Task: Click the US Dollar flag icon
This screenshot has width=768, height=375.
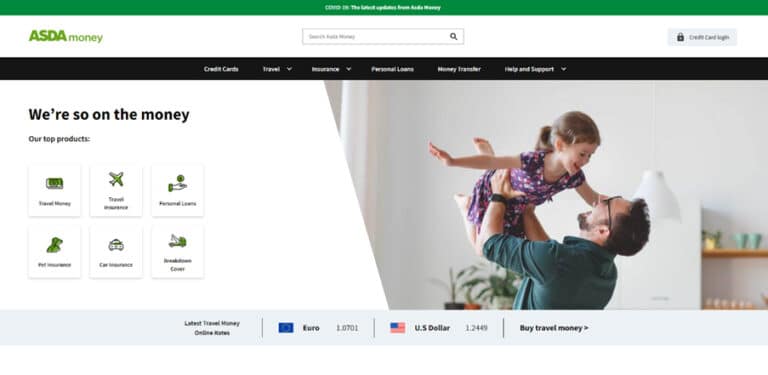Action: 398,328
